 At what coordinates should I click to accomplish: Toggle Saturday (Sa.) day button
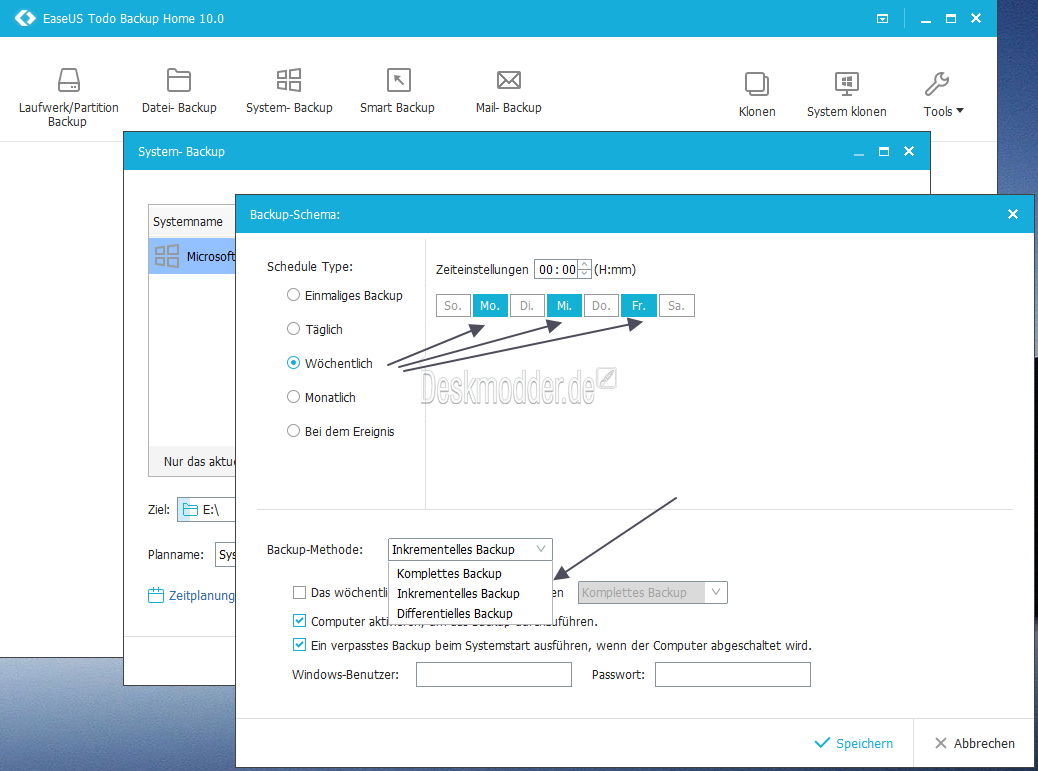click(676, 306)
